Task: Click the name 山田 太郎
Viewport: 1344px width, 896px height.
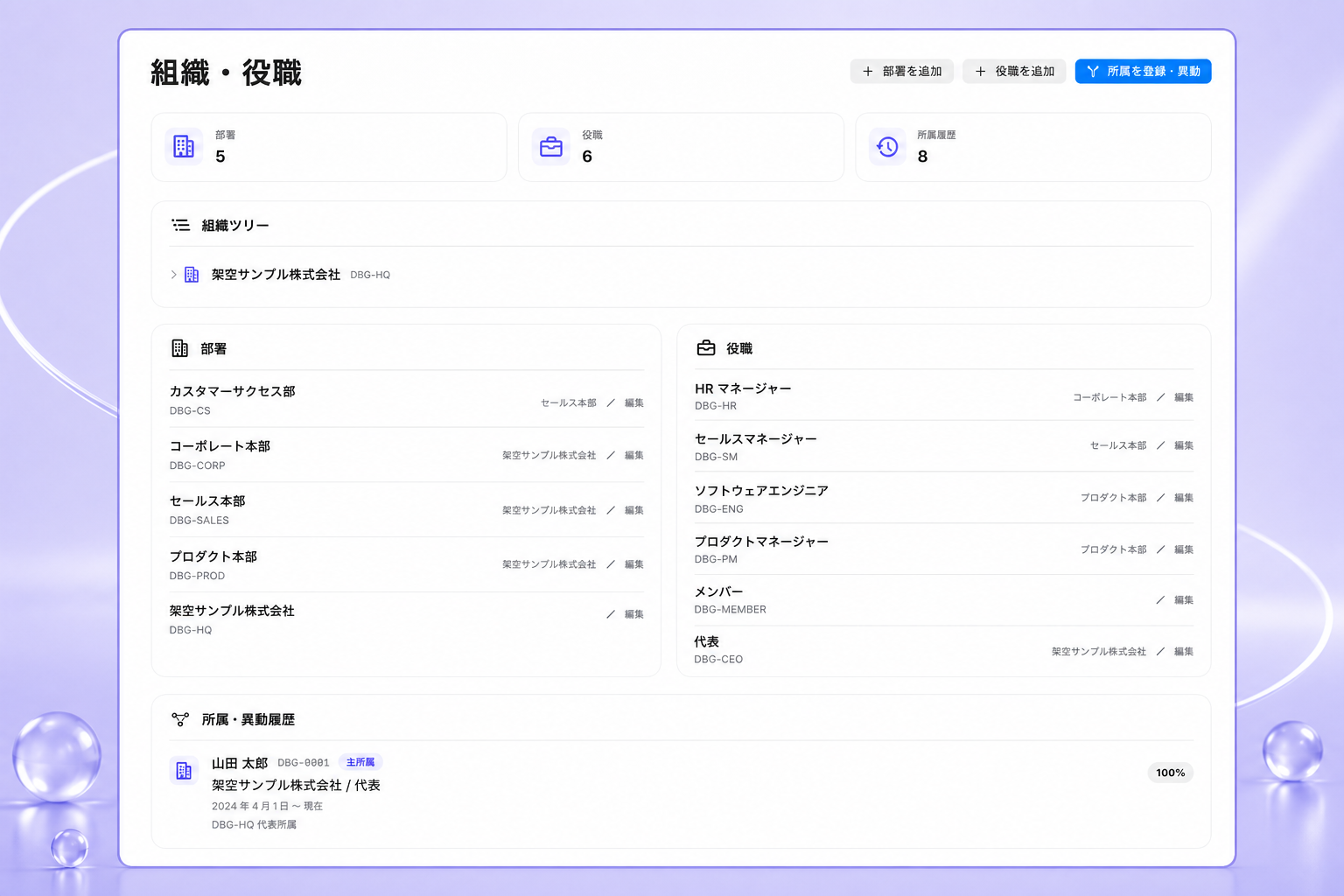Action: tap(240, 763)
